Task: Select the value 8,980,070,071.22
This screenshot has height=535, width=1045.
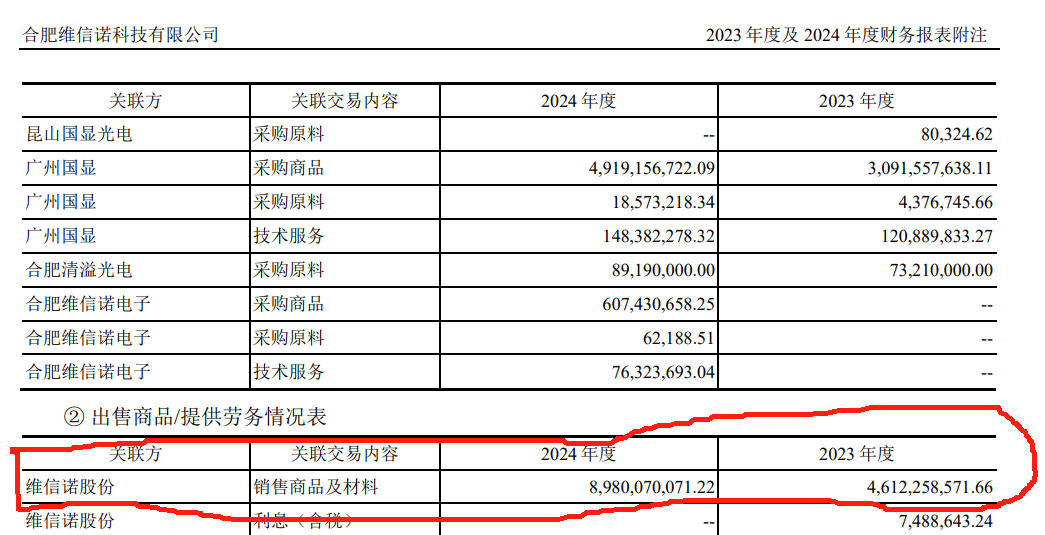Action: click(652, 488)
